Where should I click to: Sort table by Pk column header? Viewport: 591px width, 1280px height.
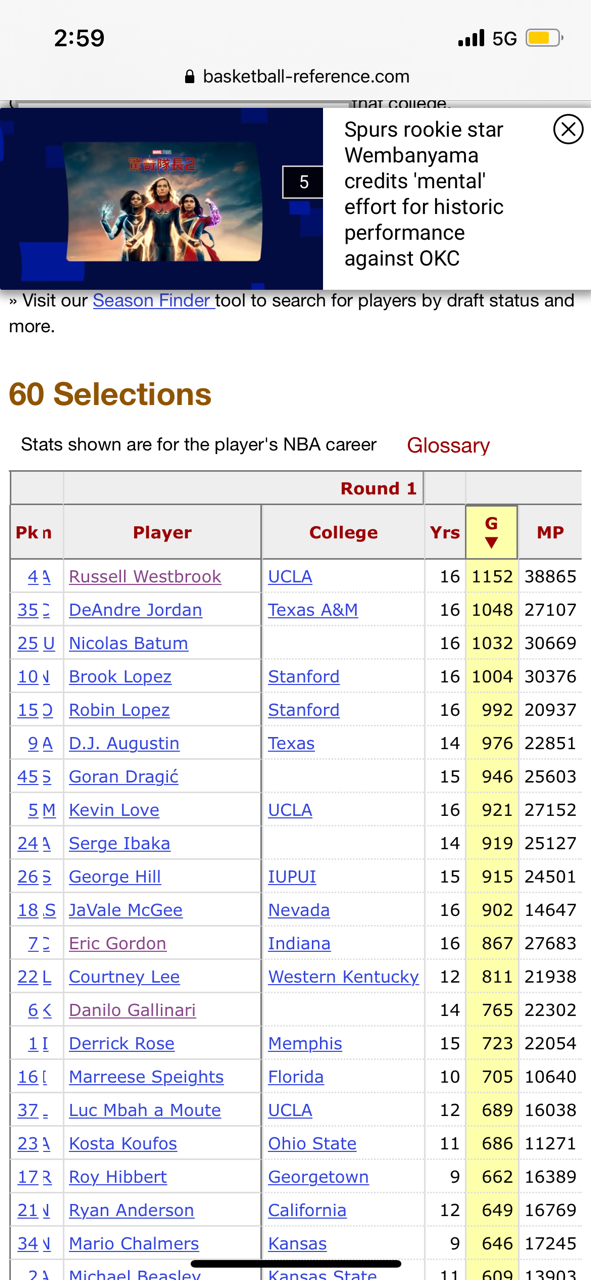coord(27,533)
